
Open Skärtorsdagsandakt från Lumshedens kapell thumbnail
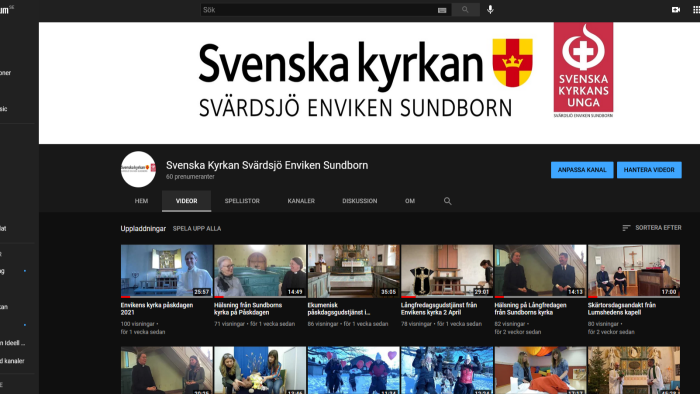(634, 271)
